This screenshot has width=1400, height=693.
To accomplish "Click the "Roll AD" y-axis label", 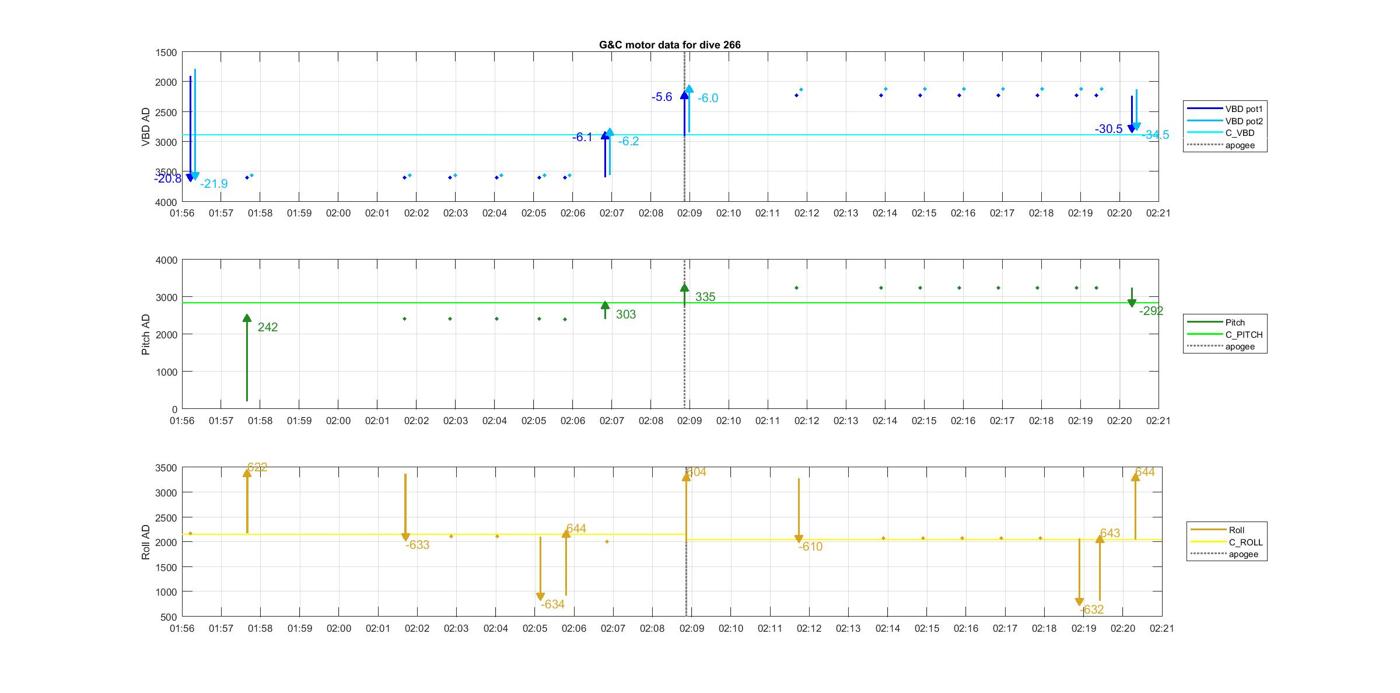I will [x=146, y=542].
